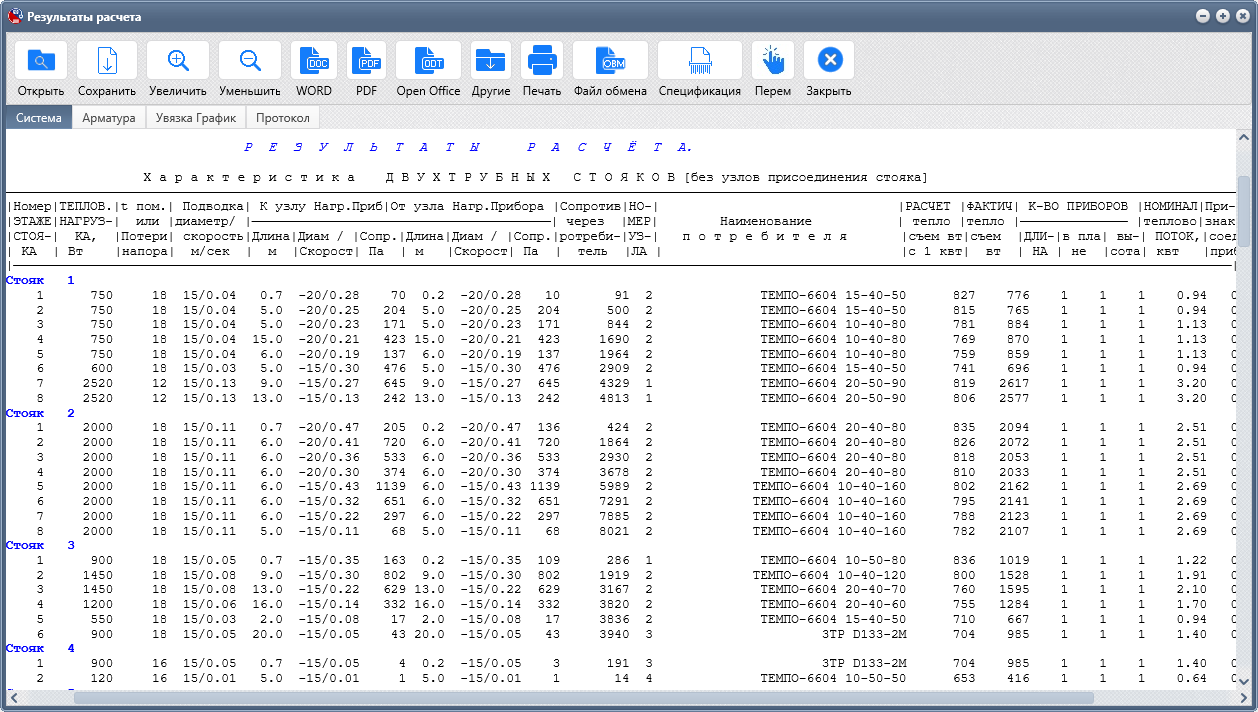Viewport: 1258px width, 712px height.
Task: Click 'ТЕМПО-6604 20-40-70' consumer name
Action: coord(834,589)
